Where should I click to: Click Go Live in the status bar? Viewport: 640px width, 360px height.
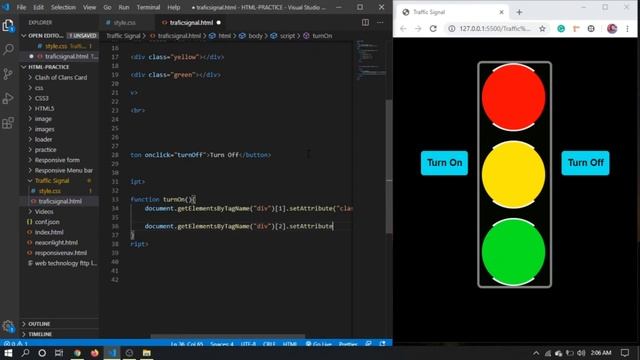point(319,344)
